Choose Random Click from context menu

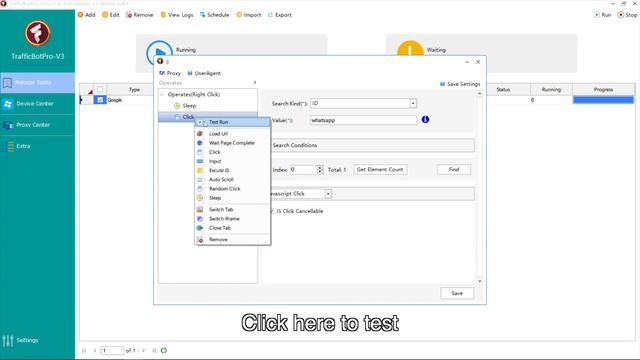pos(233,189)
